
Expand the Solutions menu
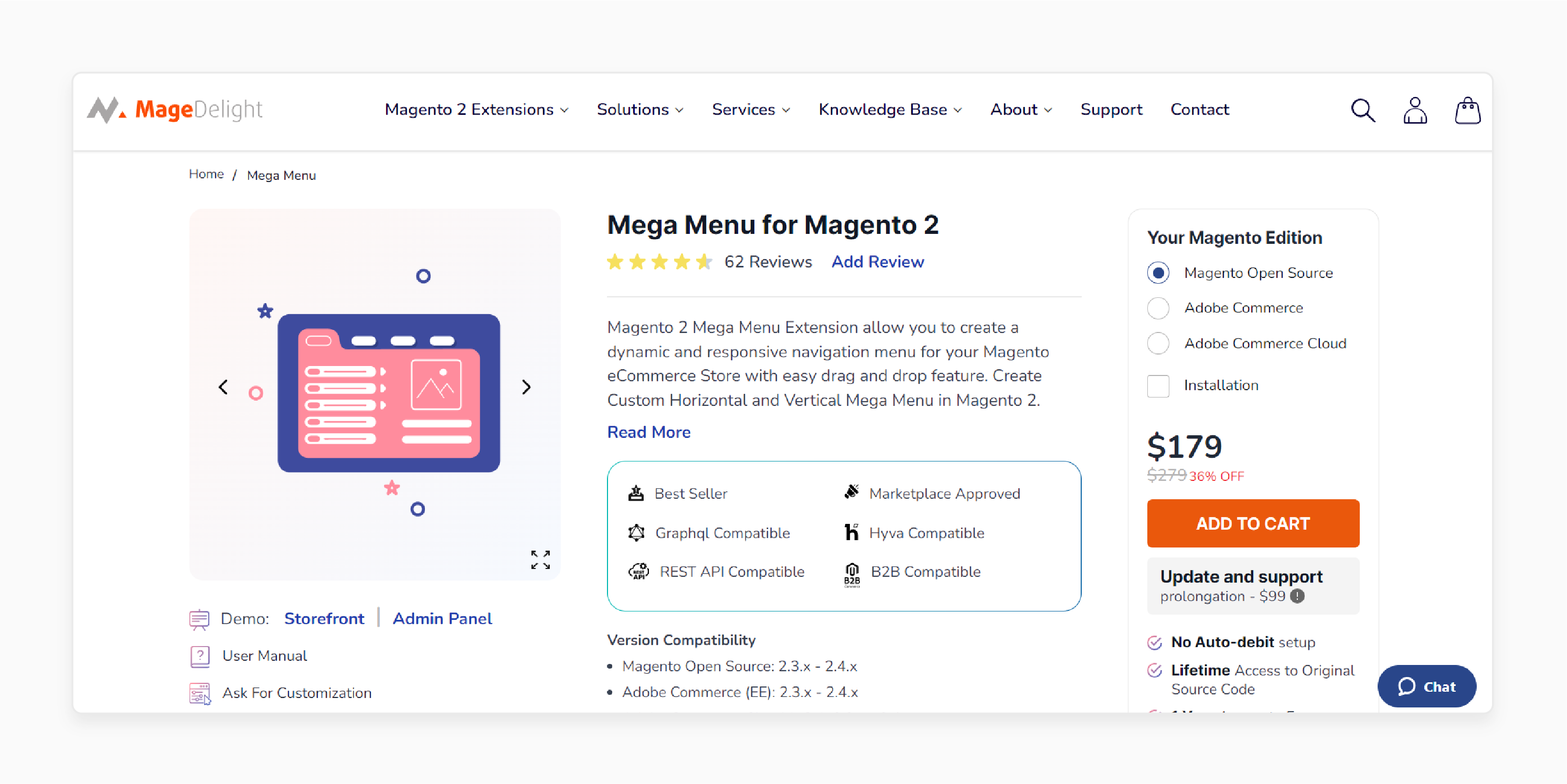pyautogui.click(x=640, y=110)
